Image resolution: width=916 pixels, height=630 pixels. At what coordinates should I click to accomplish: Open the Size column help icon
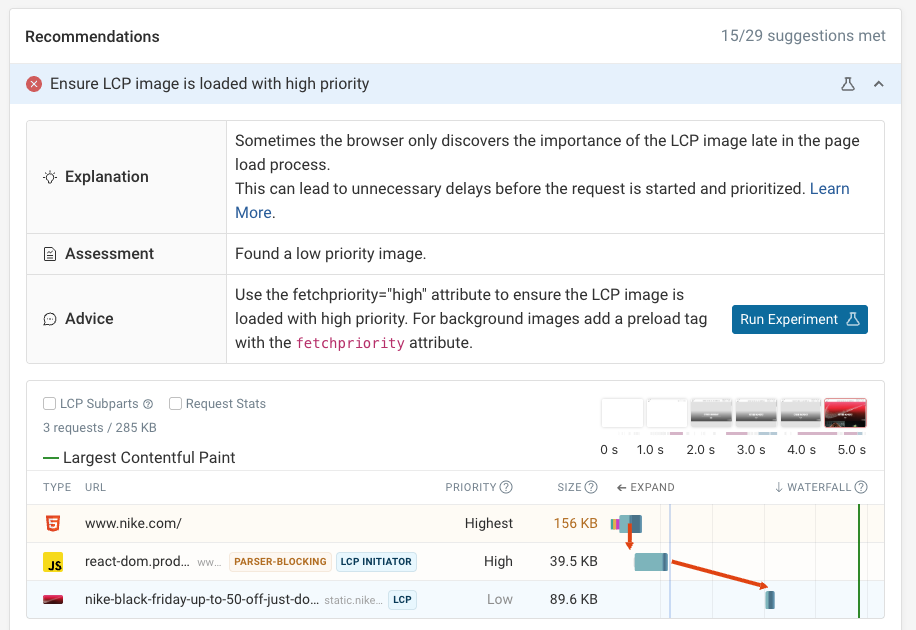tap(593, 487)
